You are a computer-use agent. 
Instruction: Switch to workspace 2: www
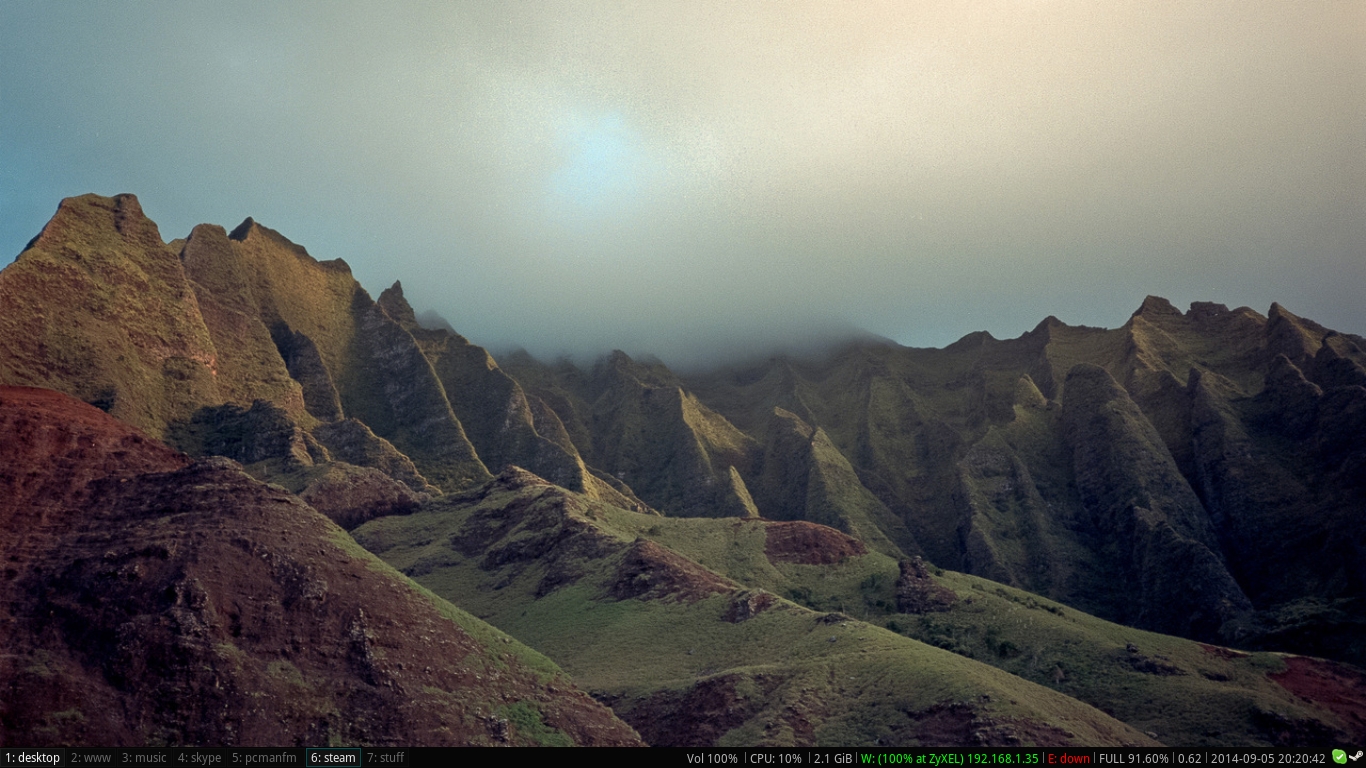(x=91, y=758)
